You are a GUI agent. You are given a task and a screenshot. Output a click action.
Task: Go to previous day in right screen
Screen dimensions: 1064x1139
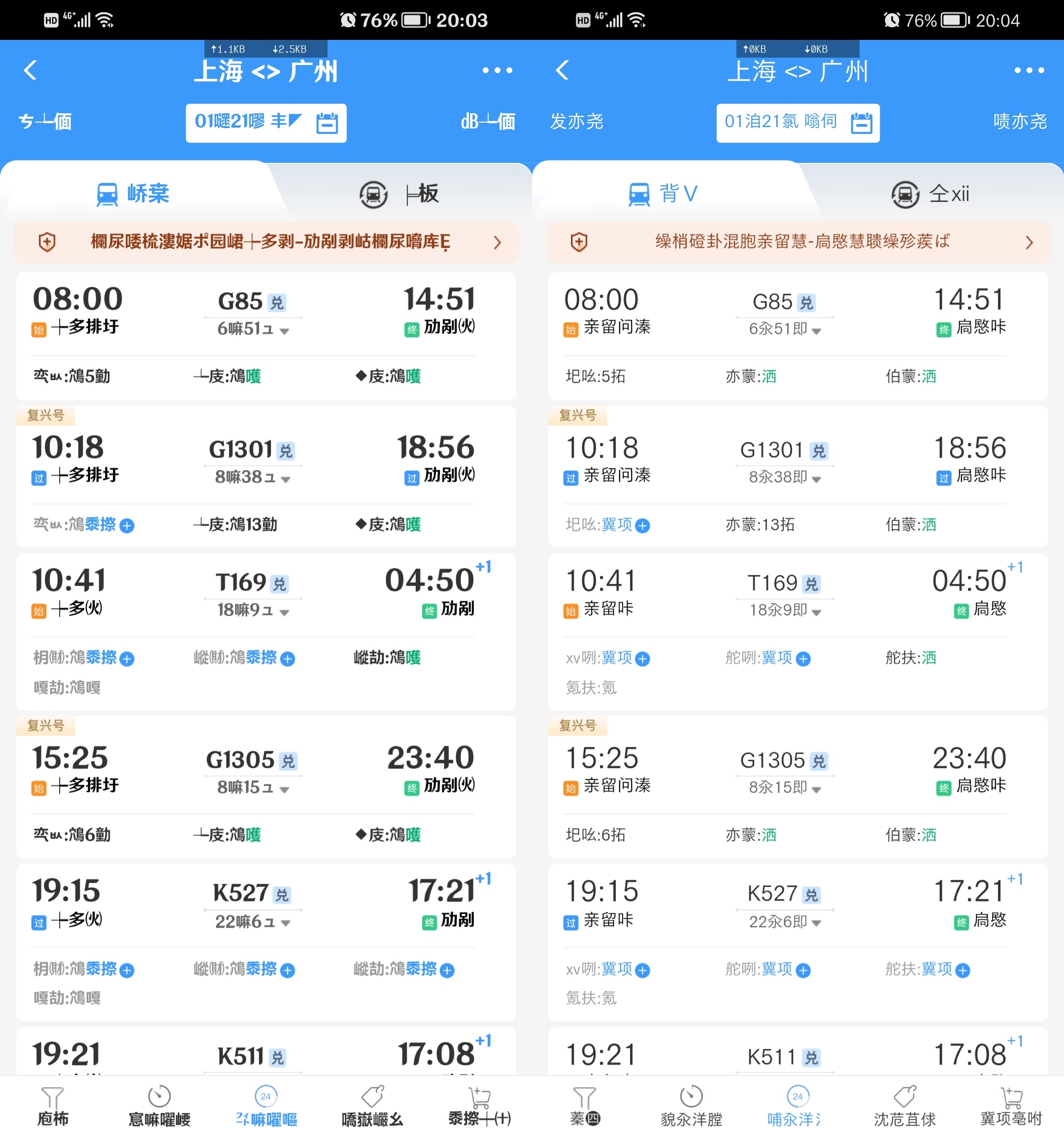click(x=576, y=122)
